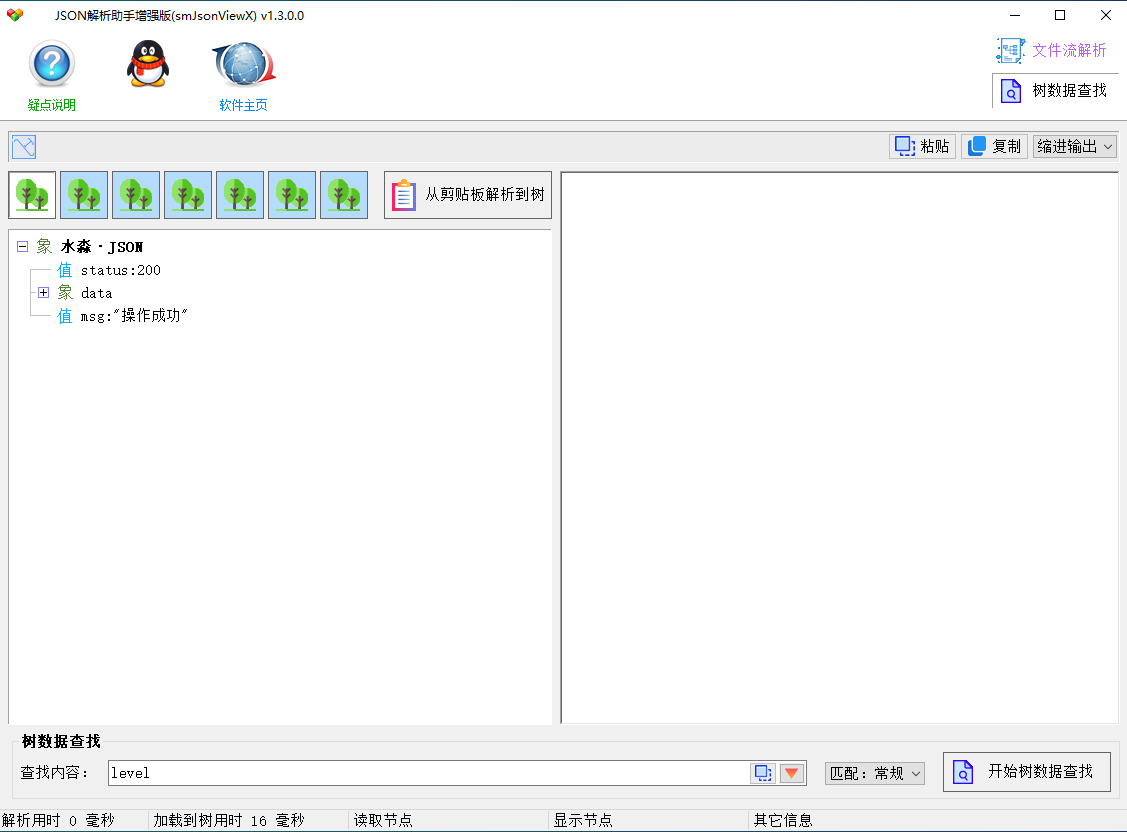Image resolution: width=1127 pixels, height=832 pixels.
Task: Click 显示节点 status entry
Action: [x=583, y=821]
